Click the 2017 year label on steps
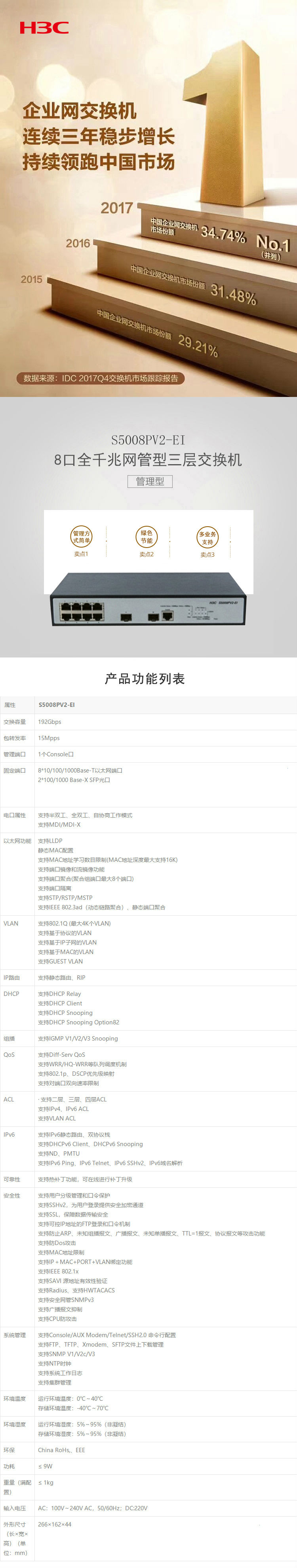Viewport: 297px width, 1568px height. (116, 208)
